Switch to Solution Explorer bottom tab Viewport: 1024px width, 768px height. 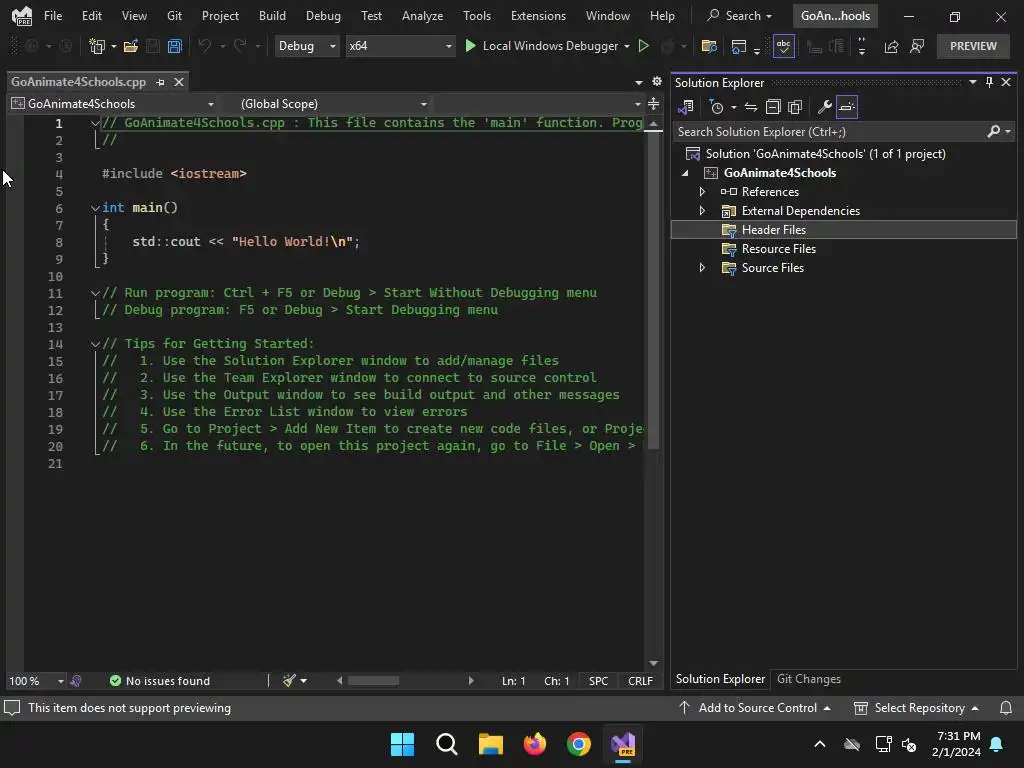point(720,679)
